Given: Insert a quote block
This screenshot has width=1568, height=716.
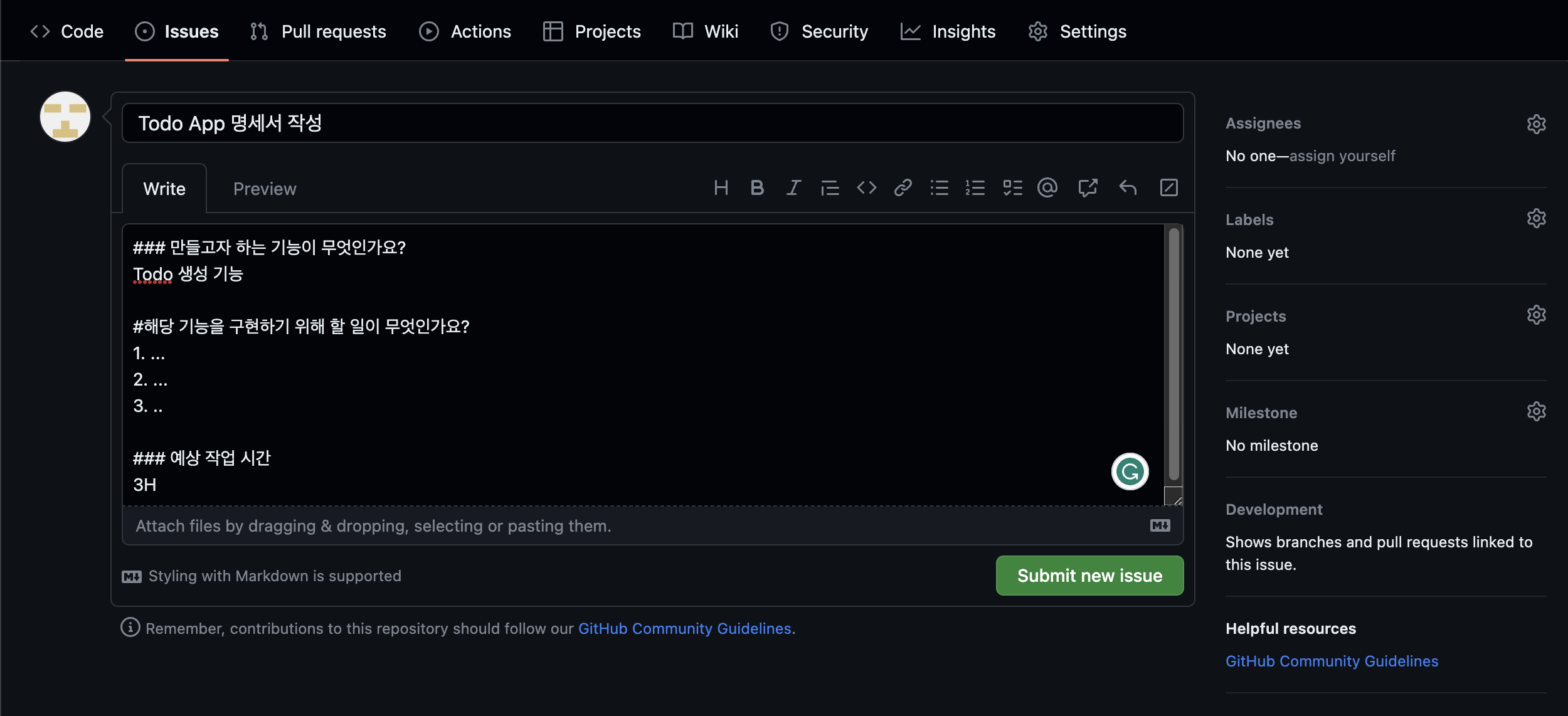Looking at the screenshot, I should (830, 187).
